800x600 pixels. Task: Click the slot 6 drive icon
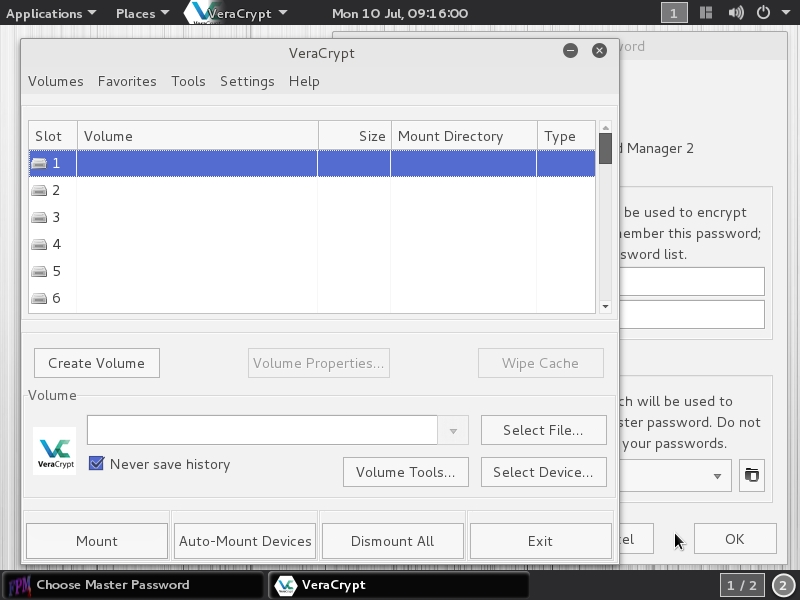click(x=39, y=298)
